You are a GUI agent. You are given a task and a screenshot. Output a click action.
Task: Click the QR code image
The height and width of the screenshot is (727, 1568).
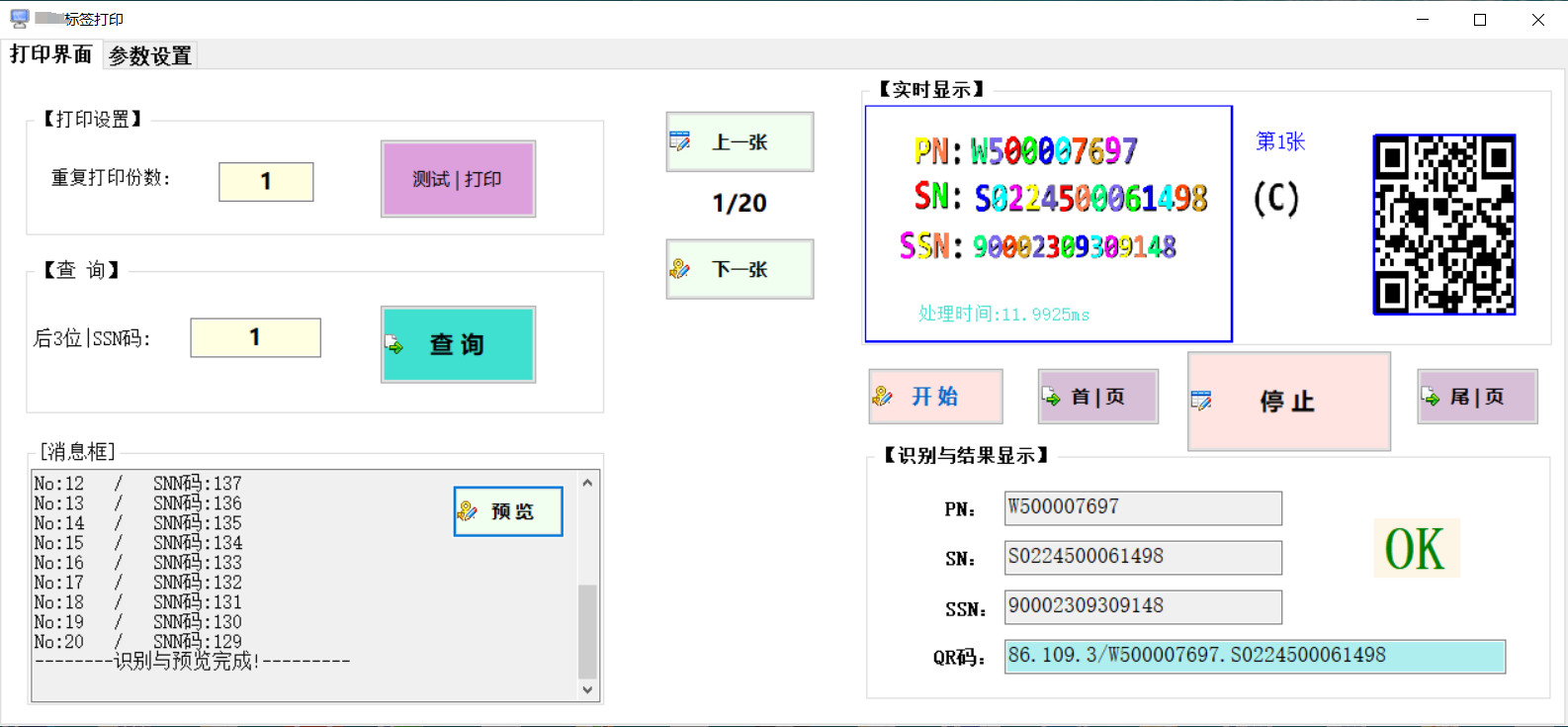(x=1444, y=225)
